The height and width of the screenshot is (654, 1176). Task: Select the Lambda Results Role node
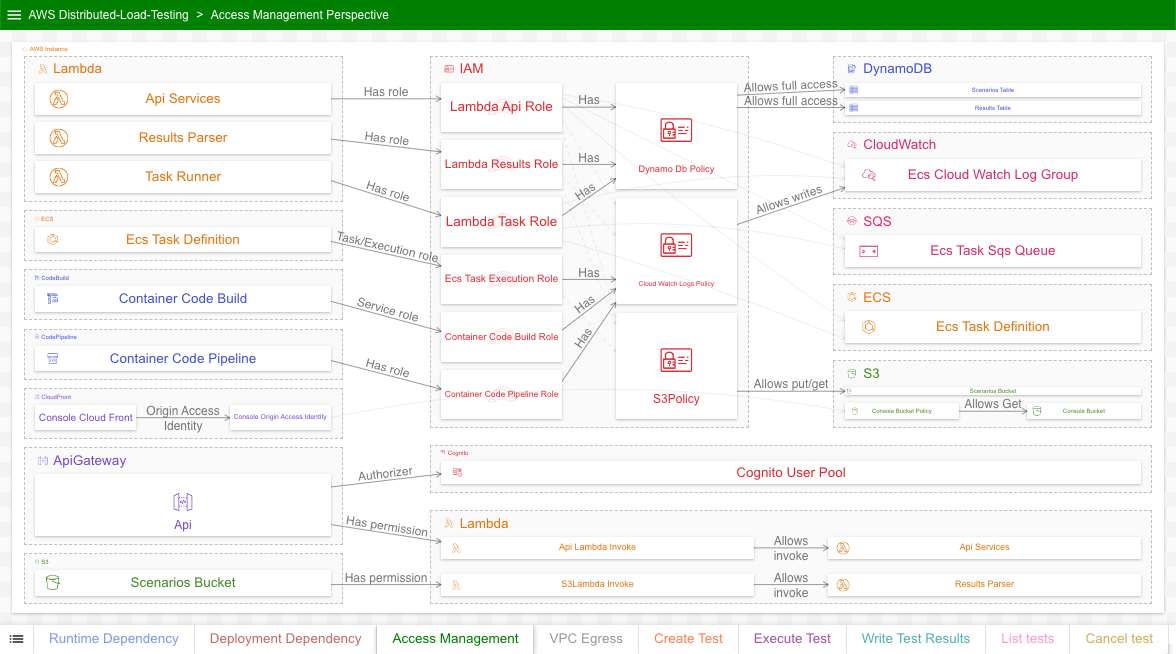point(501,164)
